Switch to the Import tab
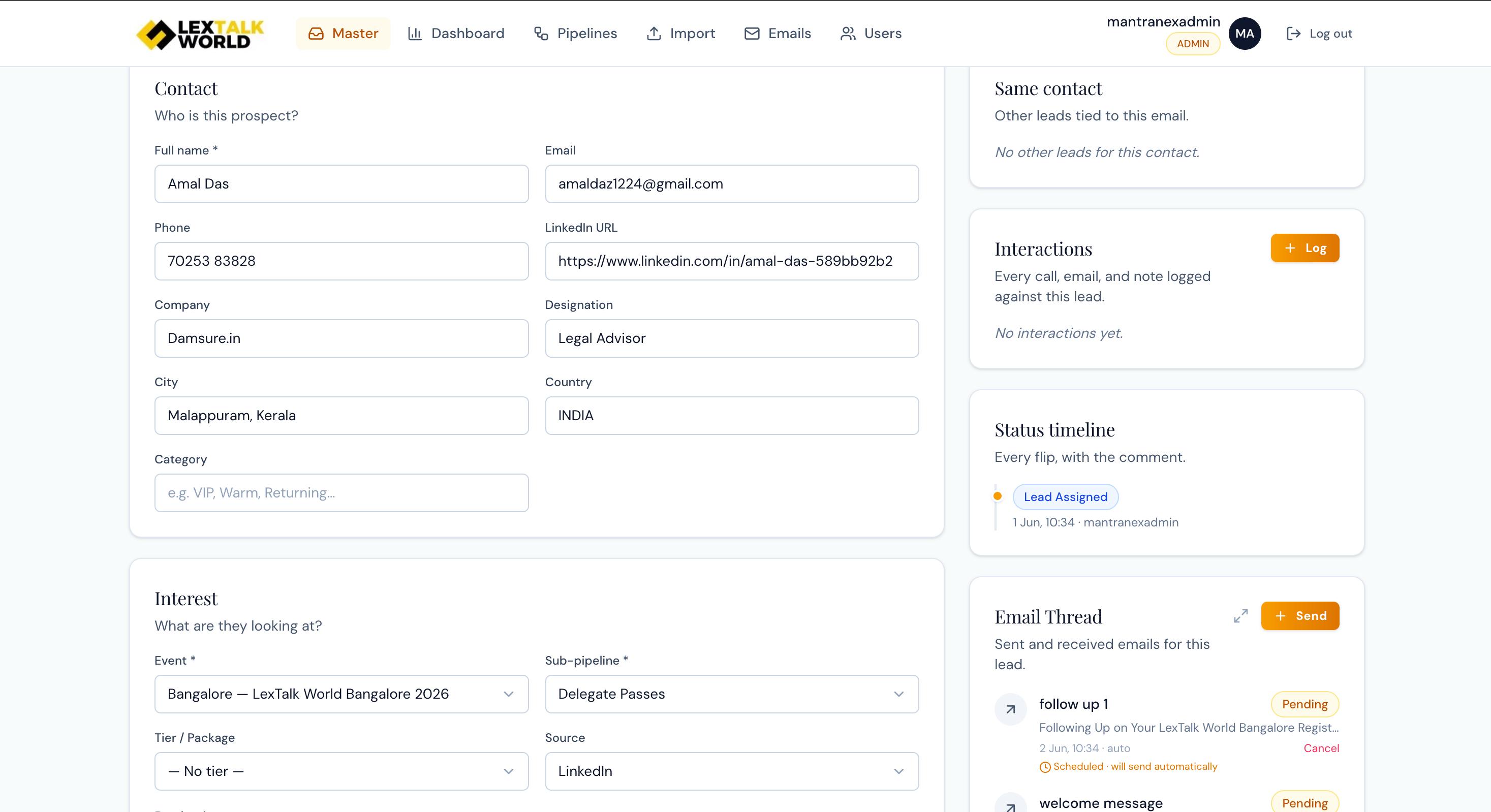 (680, 34)
